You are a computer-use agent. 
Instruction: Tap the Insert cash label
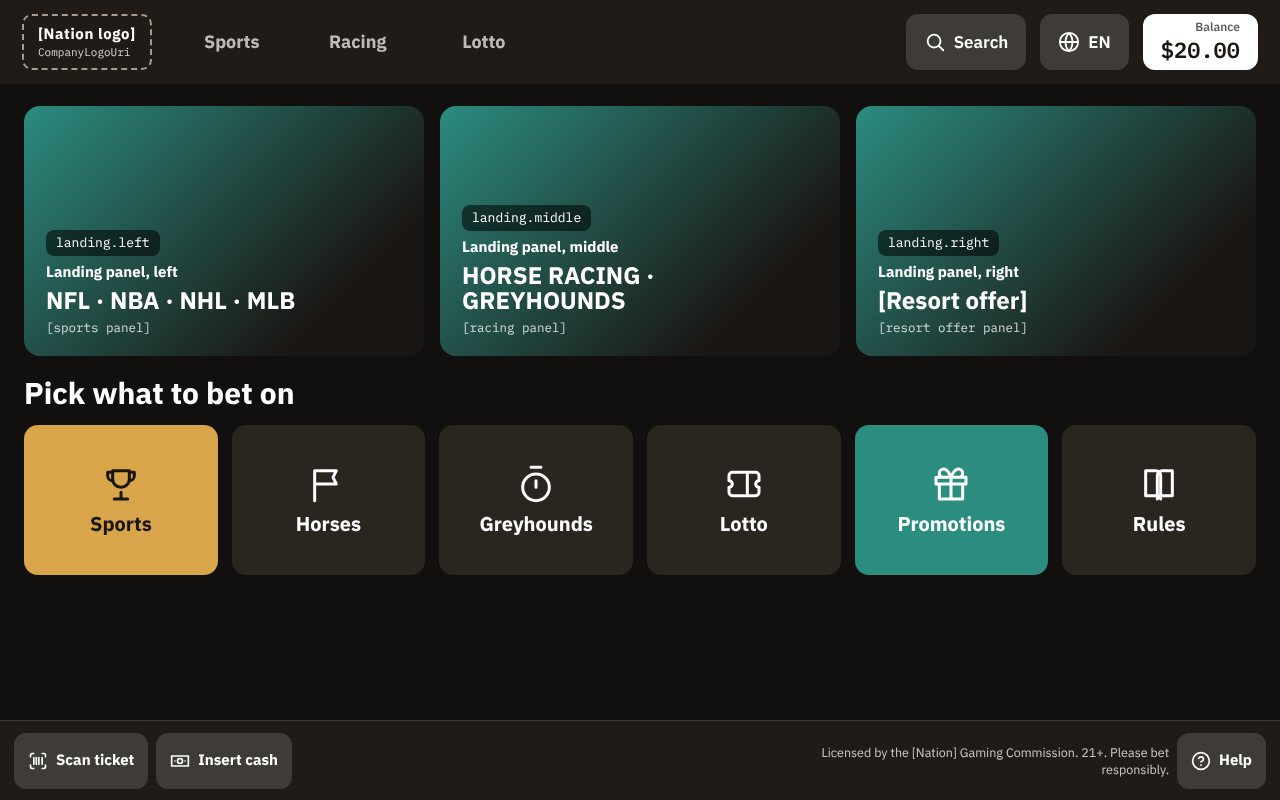[238, 760]
